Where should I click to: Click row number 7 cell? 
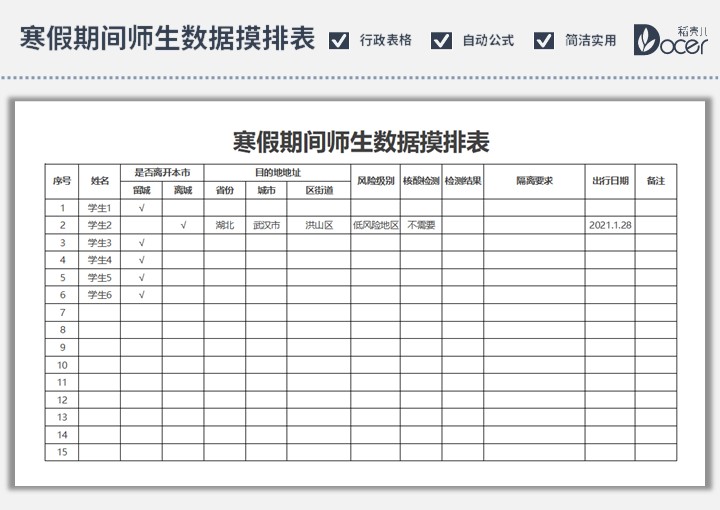(62, 313)
